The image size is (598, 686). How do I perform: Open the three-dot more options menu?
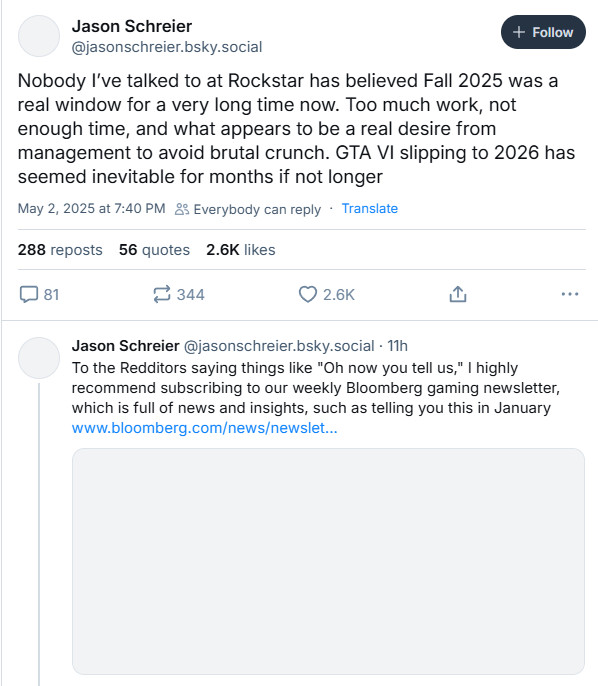click(570, 294)
